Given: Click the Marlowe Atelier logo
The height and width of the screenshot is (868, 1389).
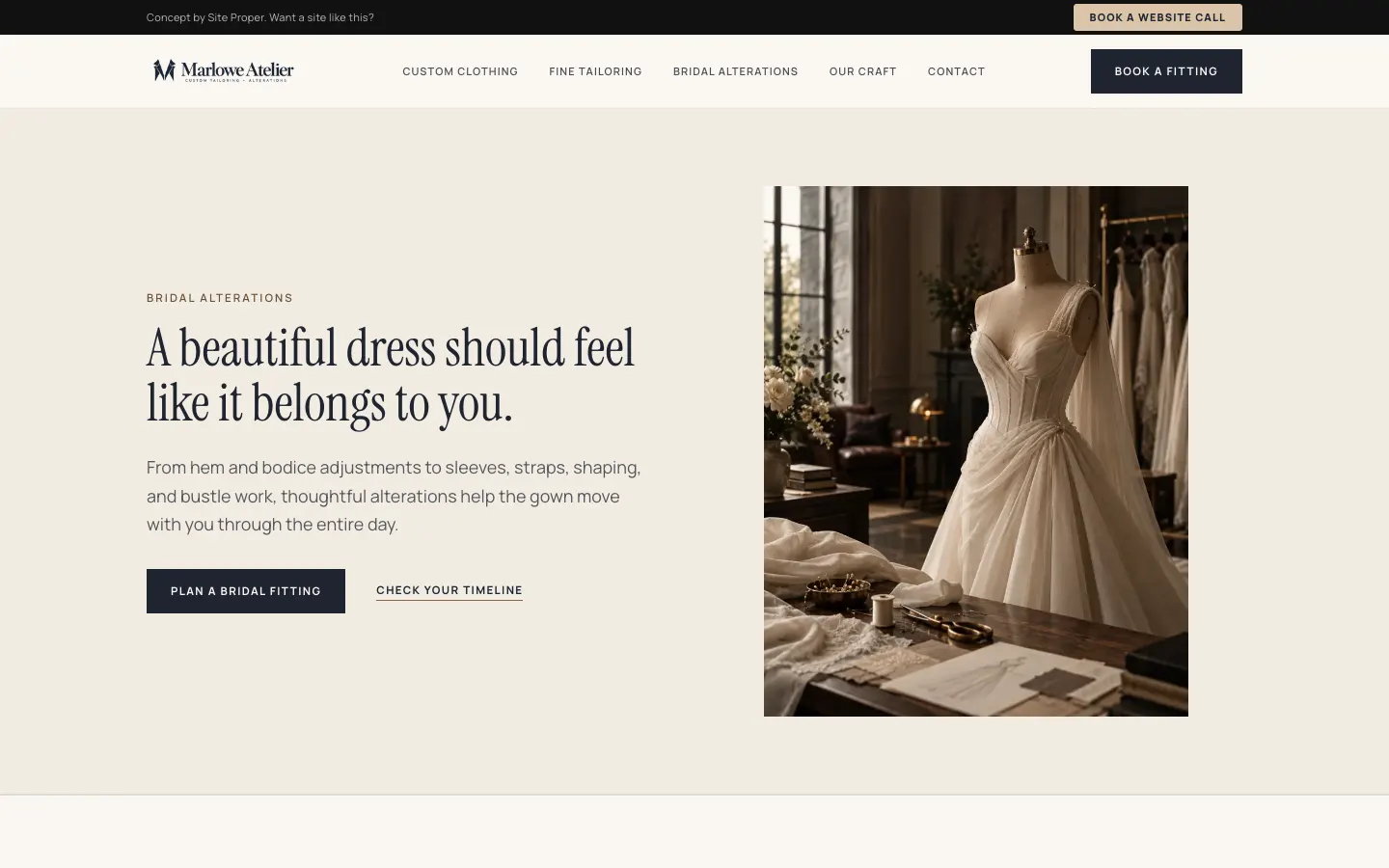Looking at the screenshot, I should (223, 70).
